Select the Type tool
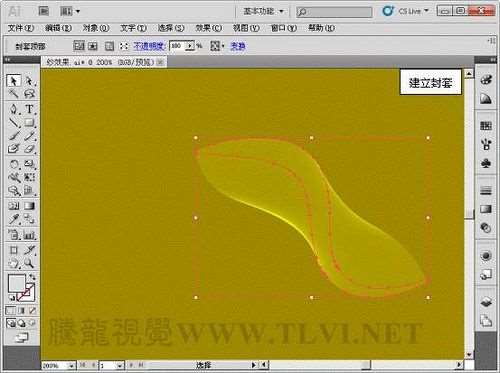The height and width of the screenshot is (373, 500). point(29,109)
